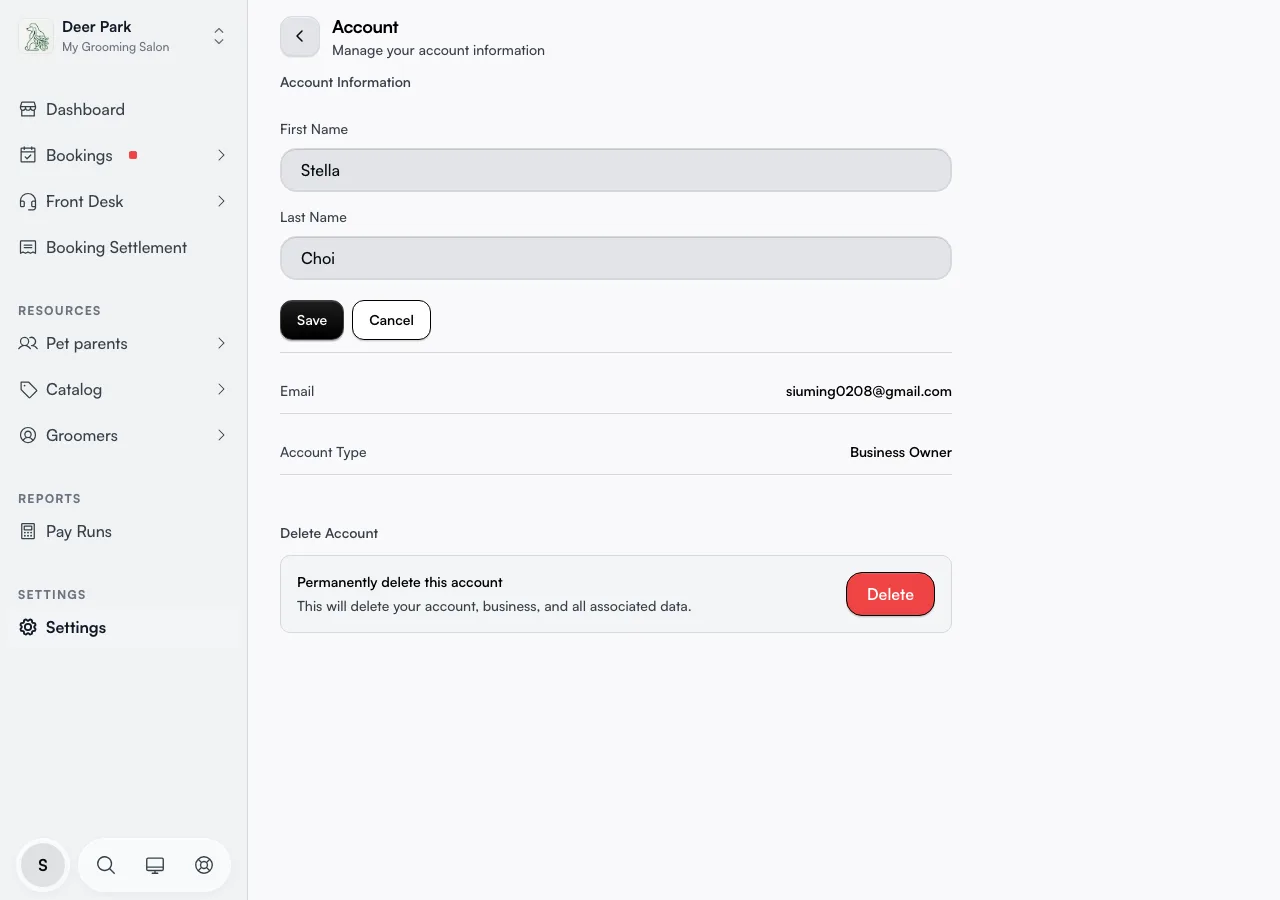The height and width of the screenshot is (900, 1280).
Task: Click "Permanently delete this account" text
Action: (400, 582)
